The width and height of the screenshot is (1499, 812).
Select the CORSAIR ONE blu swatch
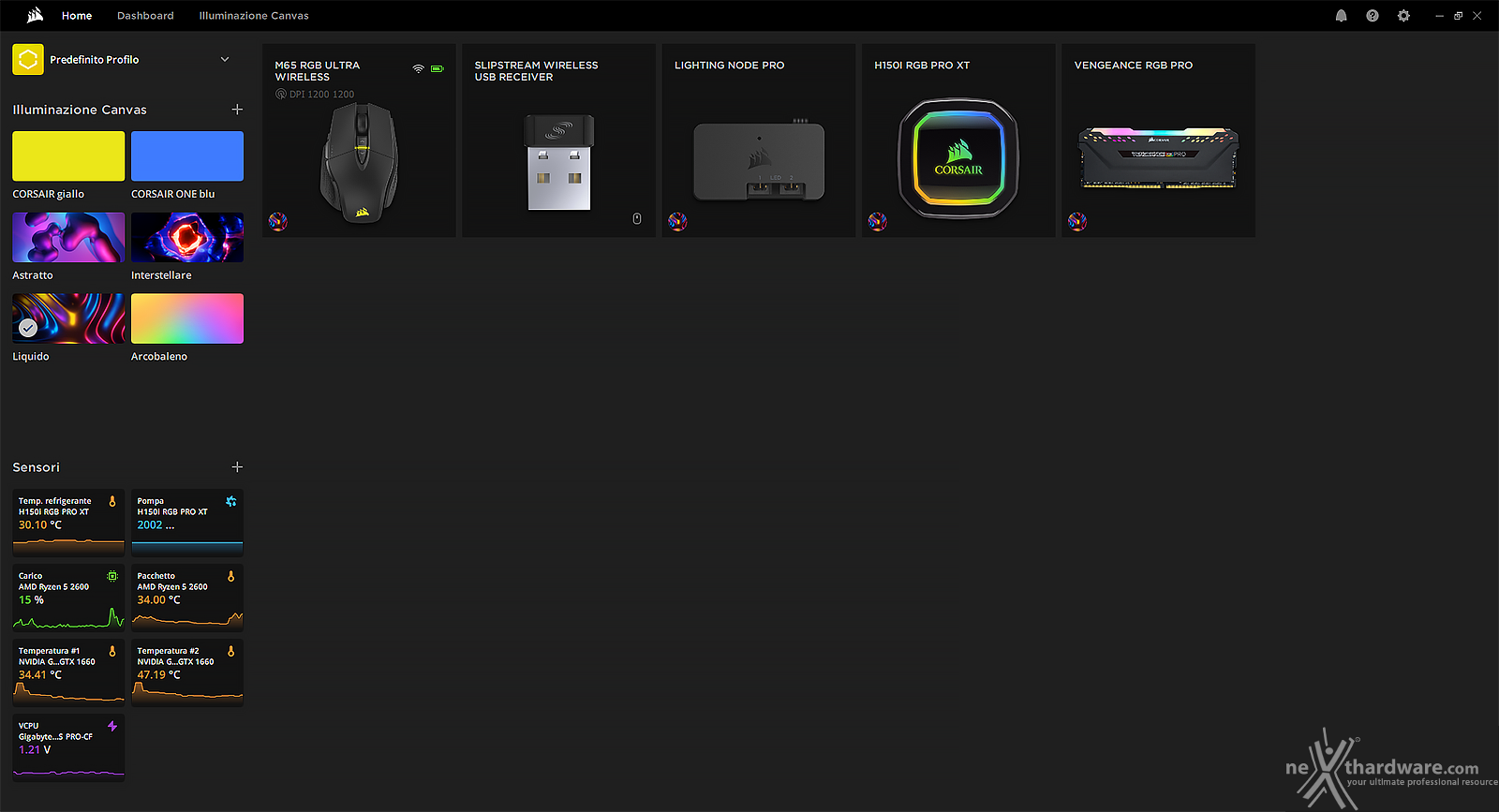coord(187,155)
